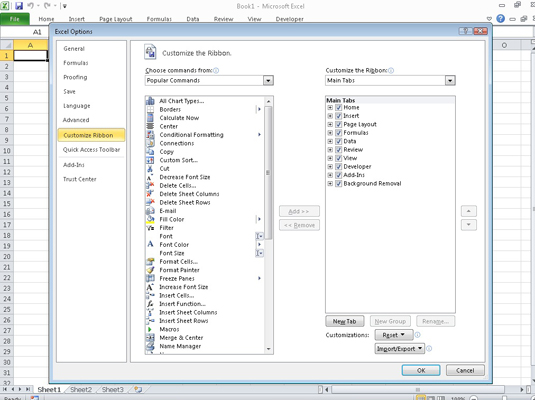The image size is (535, 400).
Task: Switch to Sheet2 worksheet tab
Action: (x=81, y=389)
